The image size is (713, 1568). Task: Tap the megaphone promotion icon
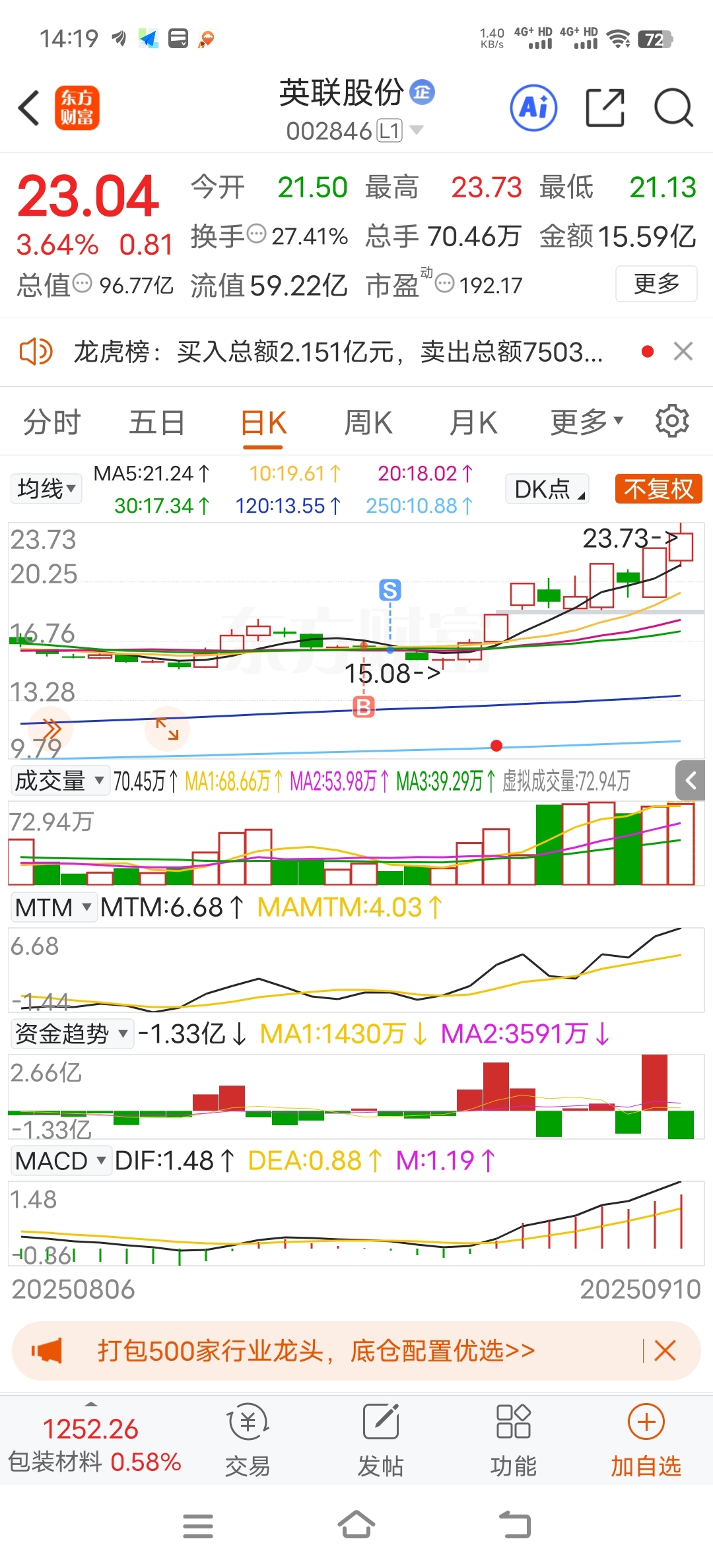46,1351
